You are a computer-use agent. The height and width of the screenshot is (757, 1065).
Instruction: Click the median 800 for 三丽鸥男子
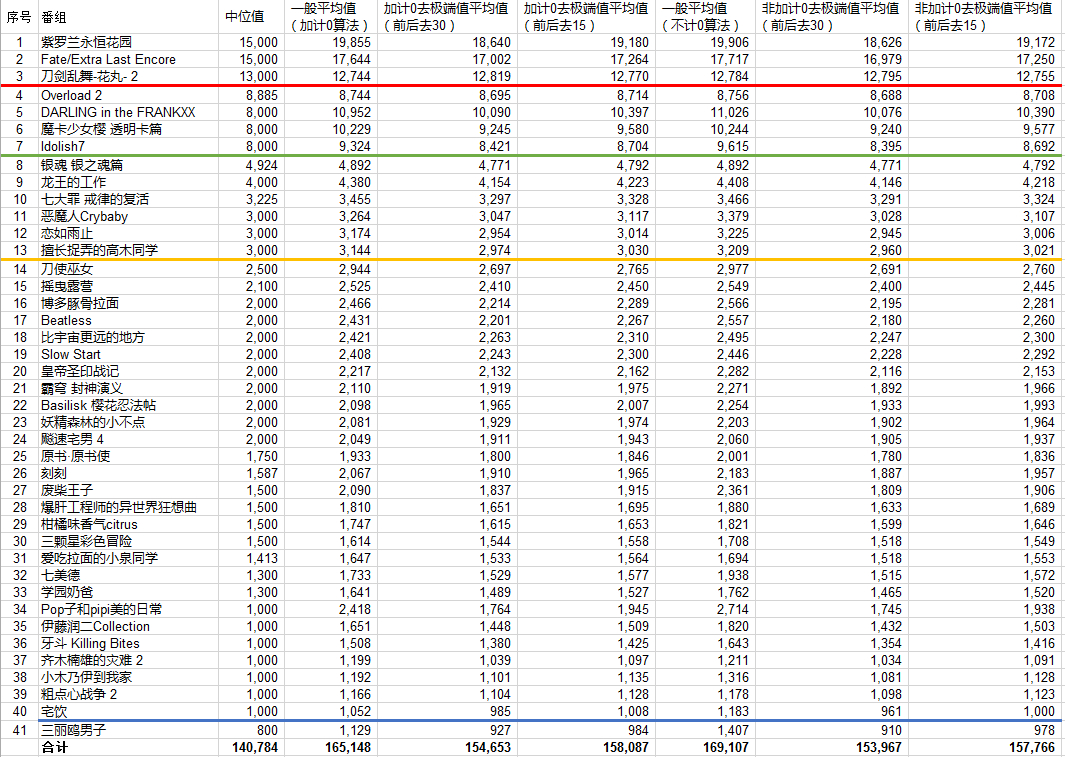[267, 729]
